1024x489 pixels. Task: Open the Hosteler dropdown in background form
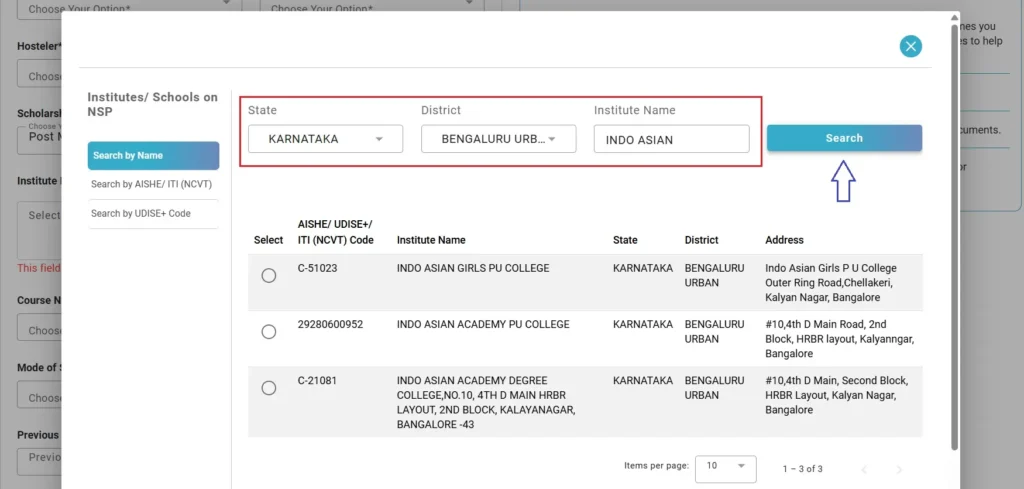point(39,73)
